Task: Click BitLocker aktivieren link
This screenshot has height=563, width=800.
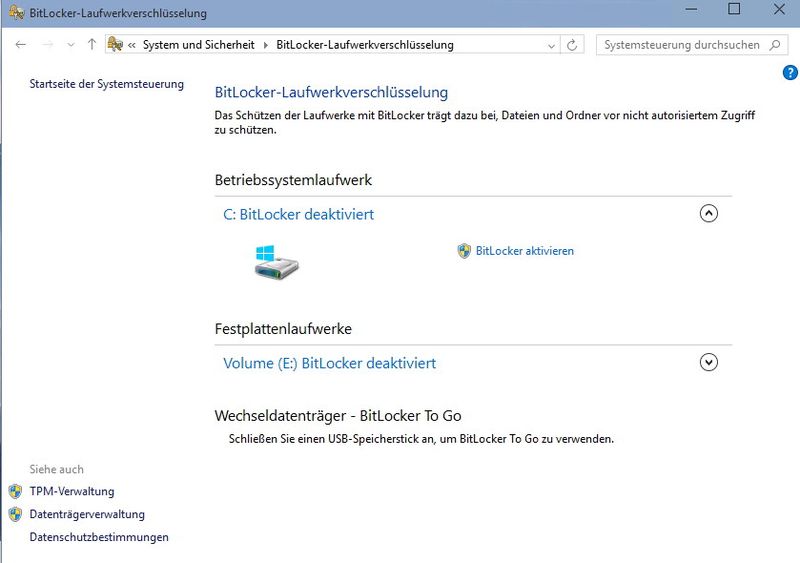Action: 524,251
